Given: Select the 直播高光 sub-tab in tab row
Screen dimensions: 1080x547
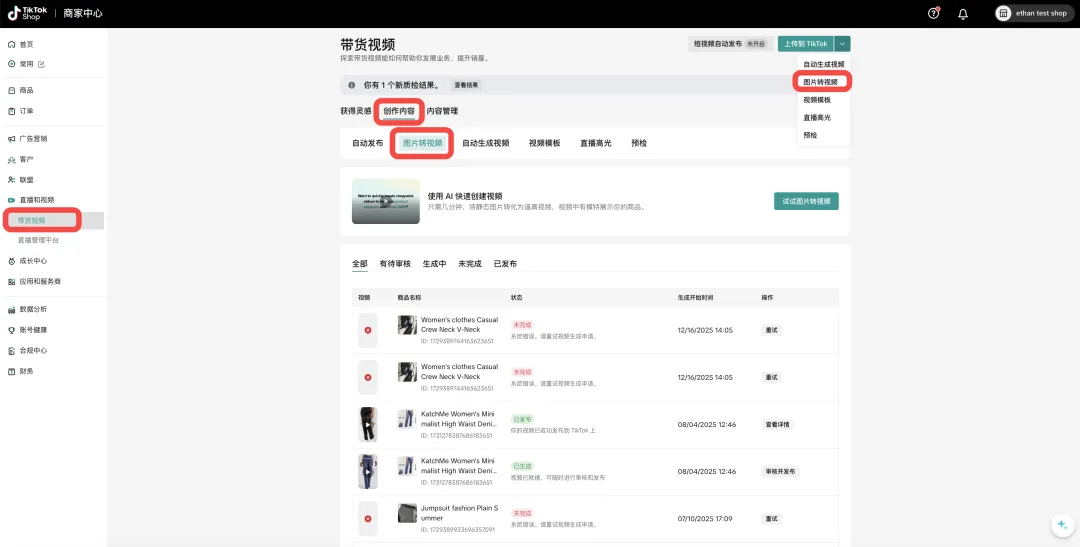Looking at the screenshot, I should (x=596, y=143).
